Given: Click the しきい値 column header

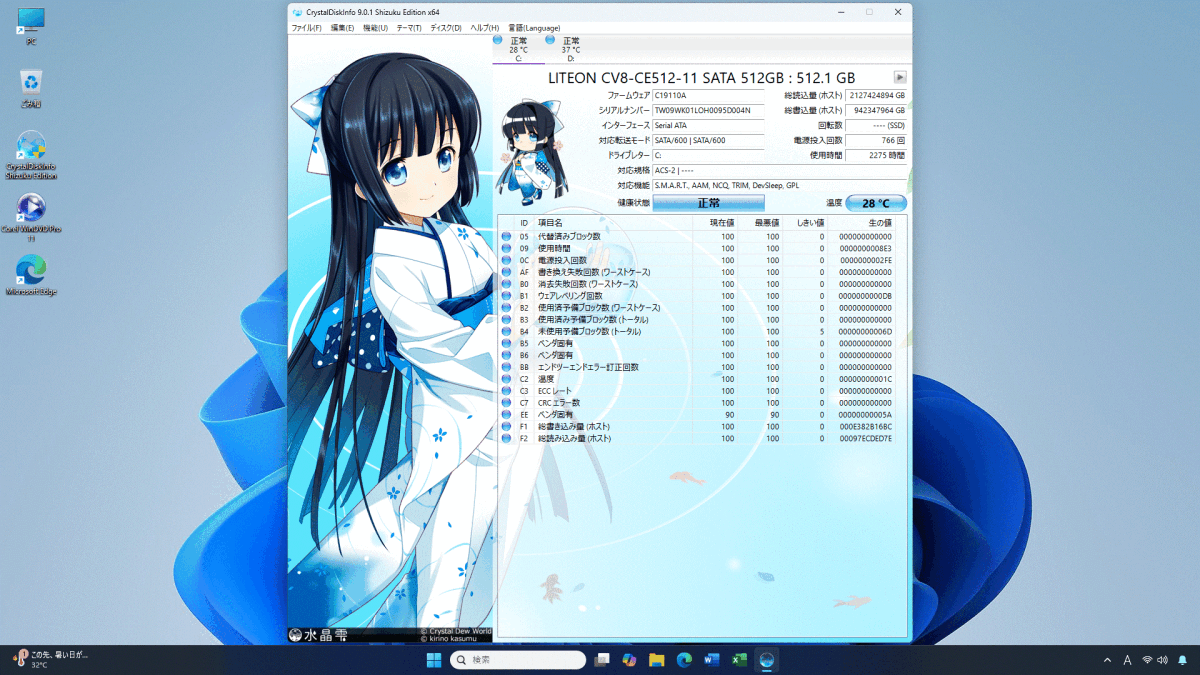Looking at the screenshot, I should click(x=805, y=222).
